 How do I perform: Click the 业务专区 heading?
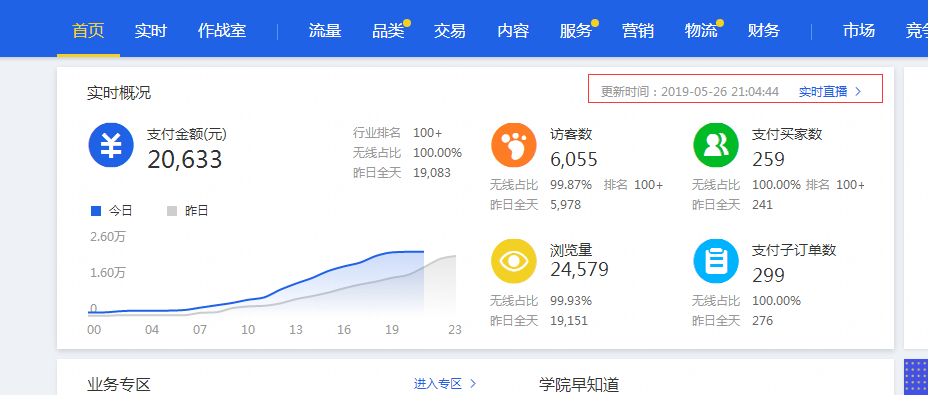(119, 385)
